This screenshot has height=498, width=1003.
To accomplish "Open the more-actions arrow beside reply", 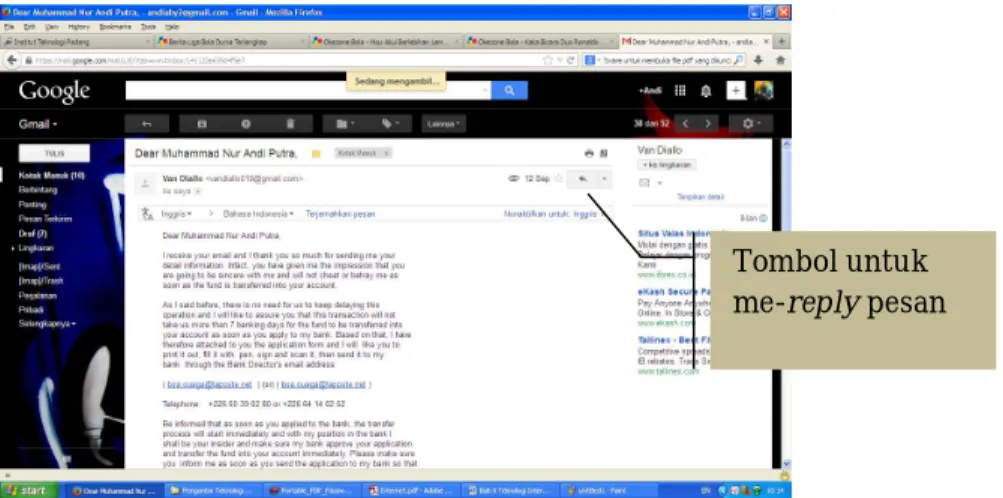I will tap(605, 179).
